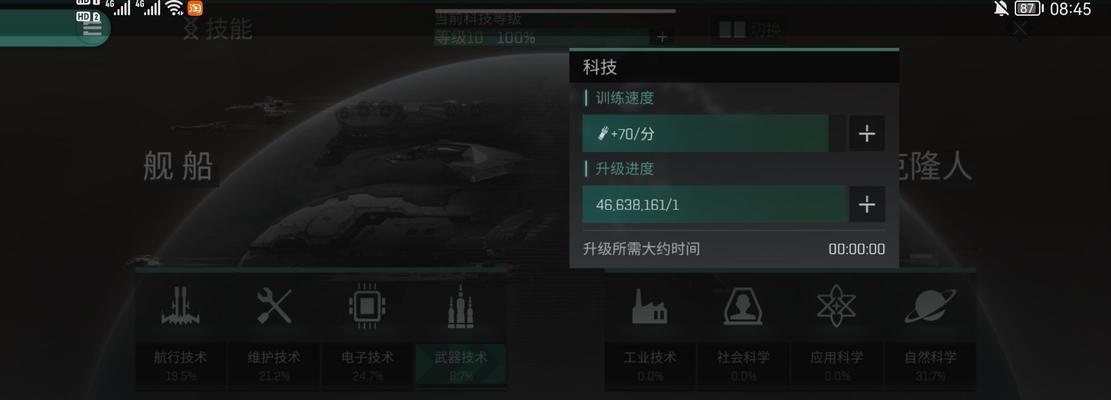Select the 武器技术 missiles icon

click(x=461, y=307)
